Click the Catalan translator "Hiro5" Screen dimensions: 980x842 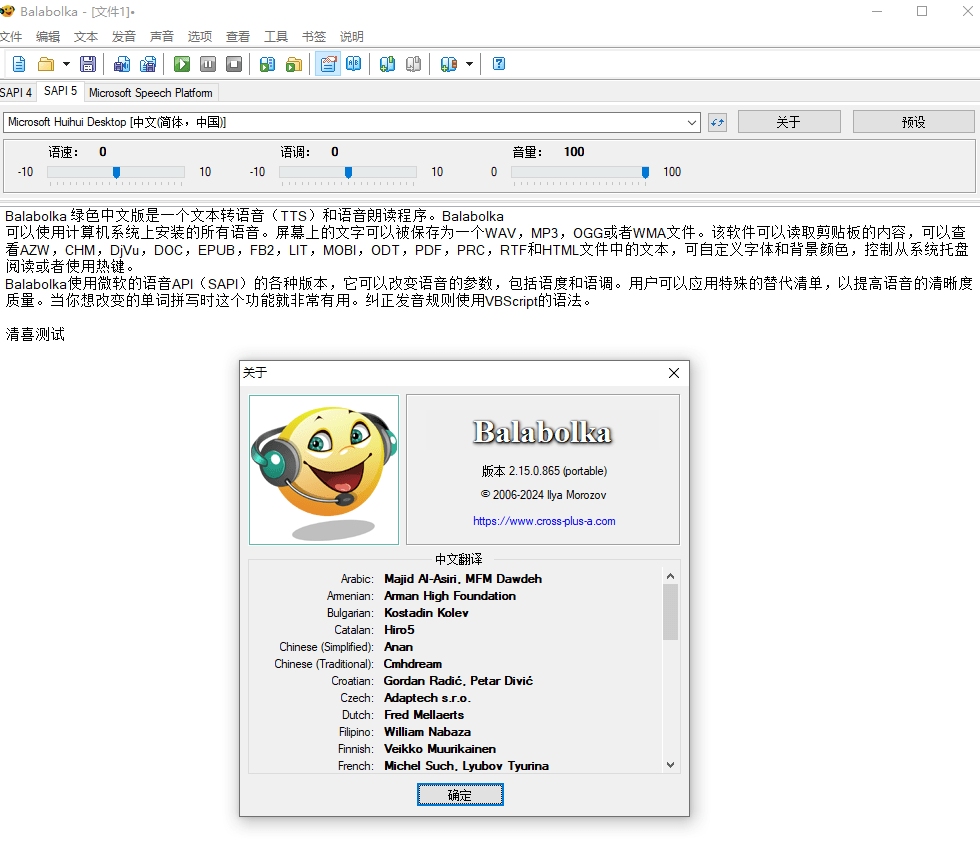pyautogui.click(x=399, y=629)
